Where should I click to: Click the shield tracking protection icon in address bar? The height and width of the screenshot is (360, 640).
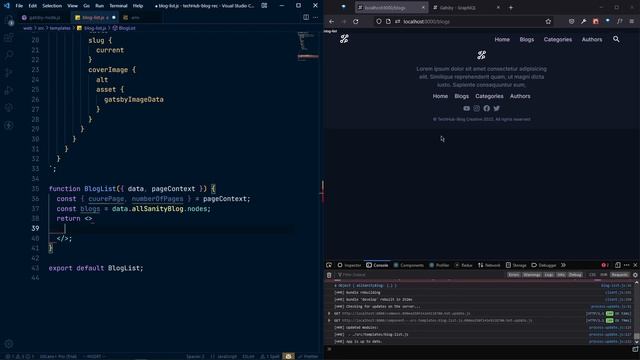coord(379,22)
